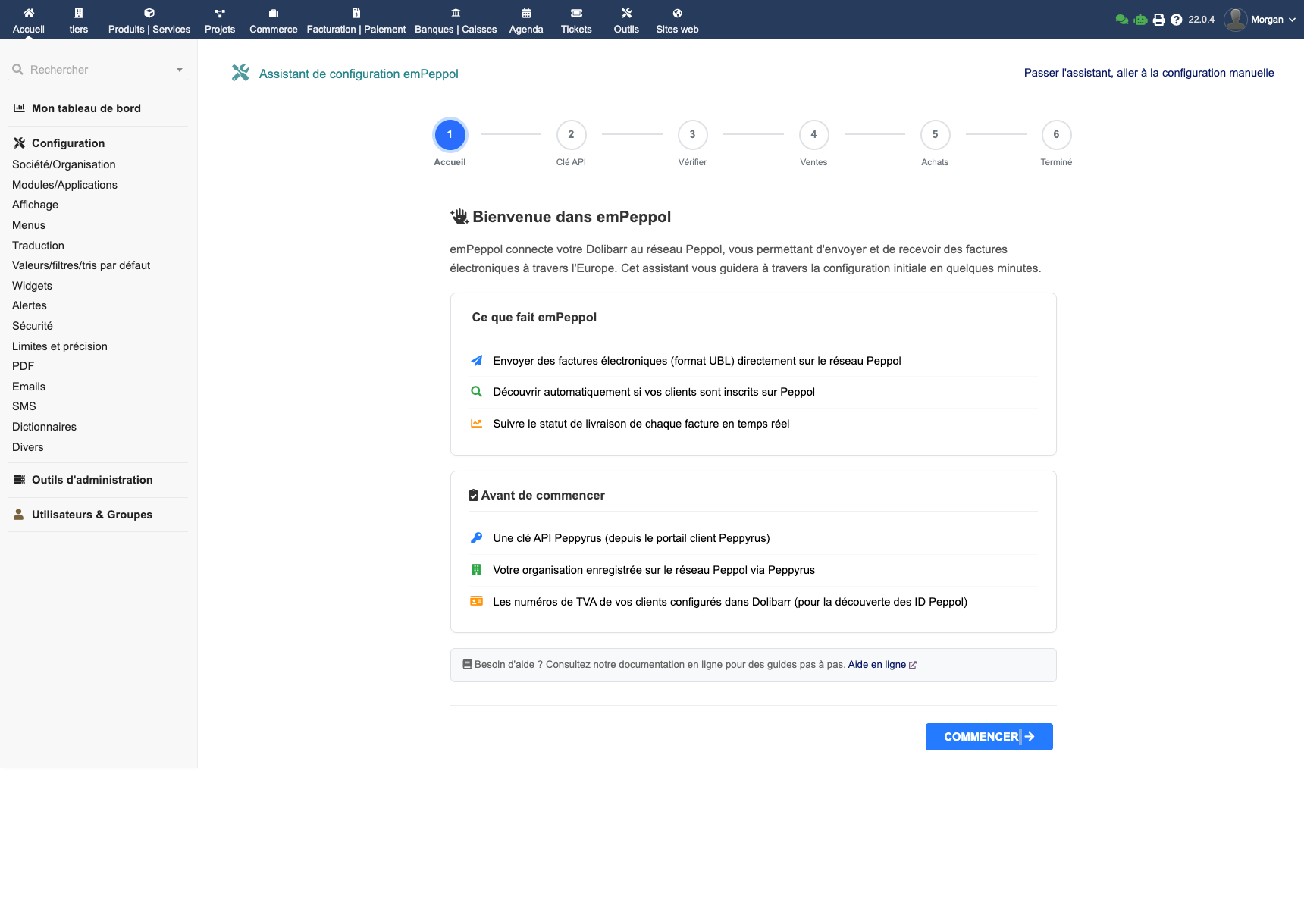Click the green chat bubbles icon
1304x924 pixels.
coord(1122,20)
